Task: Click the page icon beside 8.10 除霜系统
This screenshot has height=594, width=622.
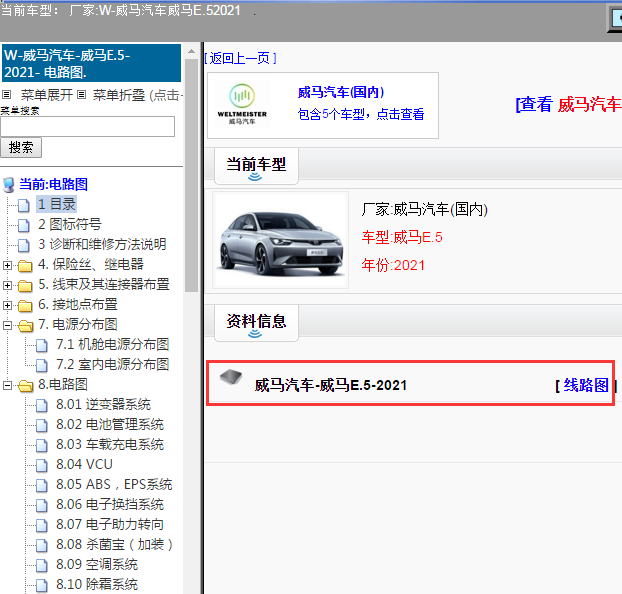Action: coord(42,585)
